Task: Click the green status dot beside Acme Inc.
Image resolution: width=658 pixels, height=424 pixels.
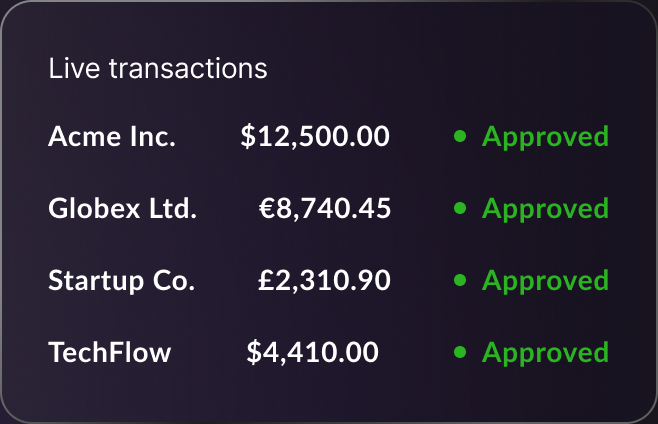Action: [460, 136]
